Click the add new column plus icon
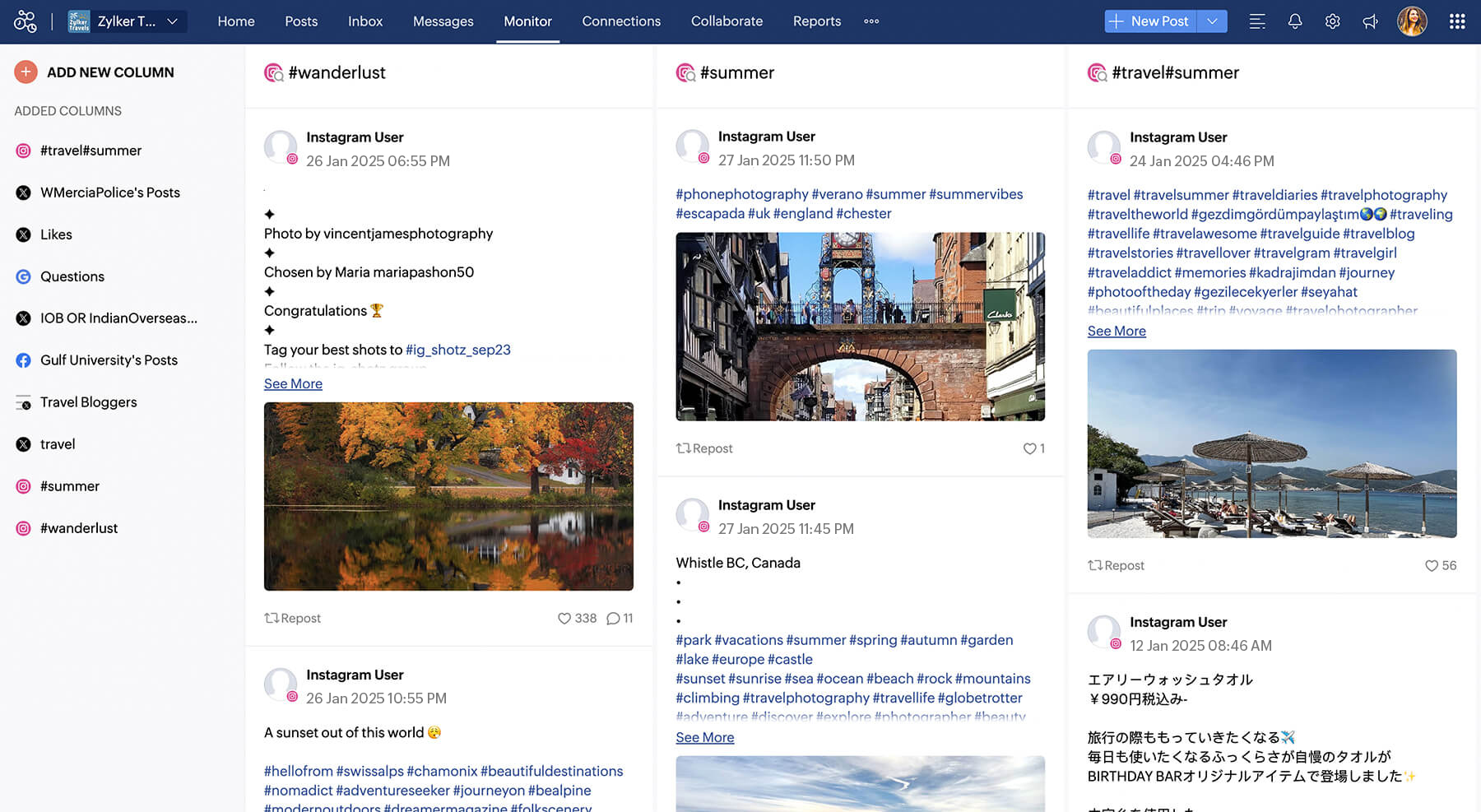The height and width of the screenshot is (812, 1481). (x=26, y=72)
